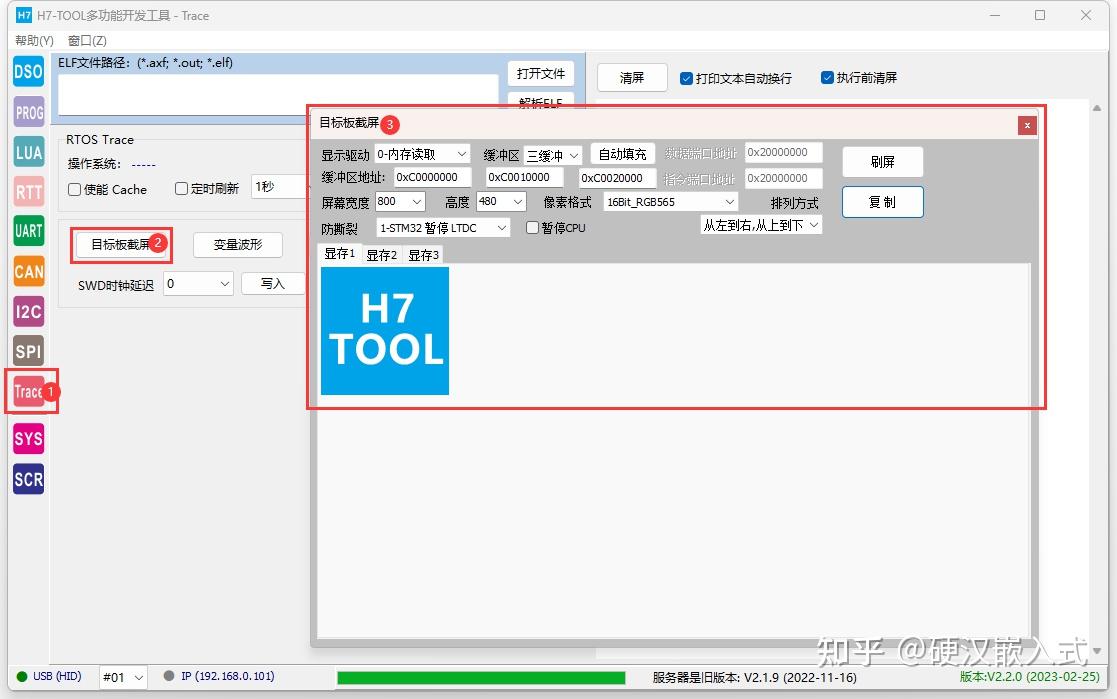Image resolution: width=1117 pixels, height=699 pixels.
Task: Open the RTT viewer
Action: [x=27, y=191]
